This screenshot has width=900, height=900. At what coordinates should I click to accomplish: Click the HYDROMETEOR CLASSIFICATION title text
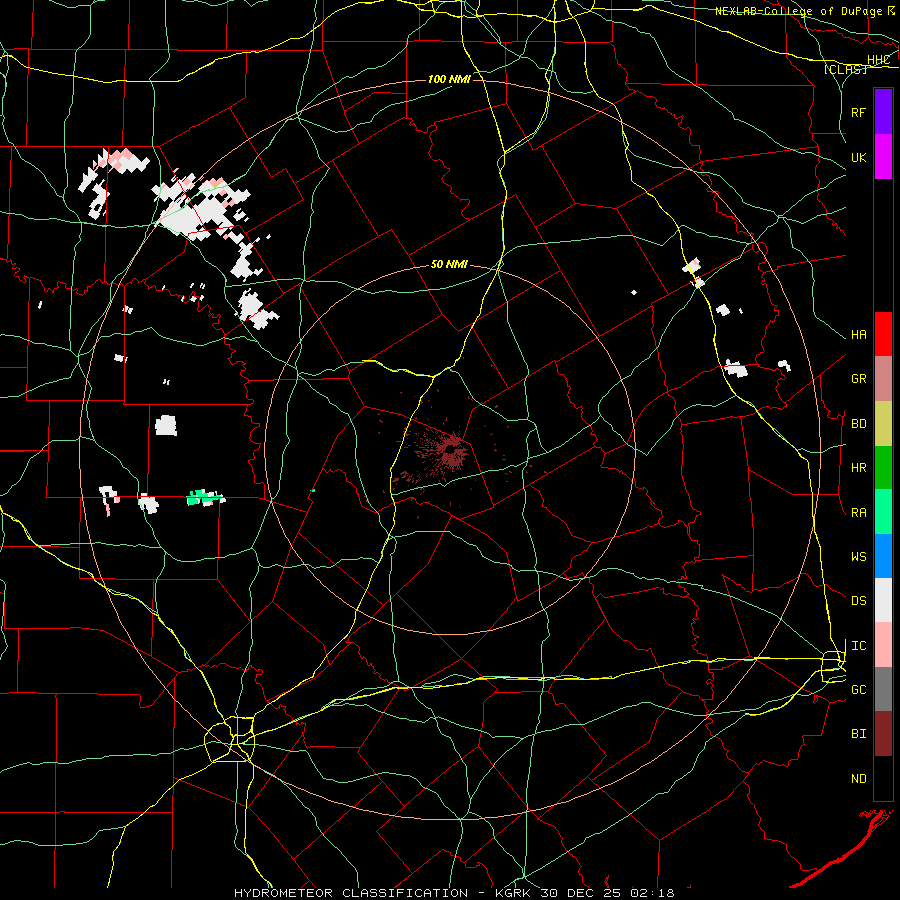point(351,893)
